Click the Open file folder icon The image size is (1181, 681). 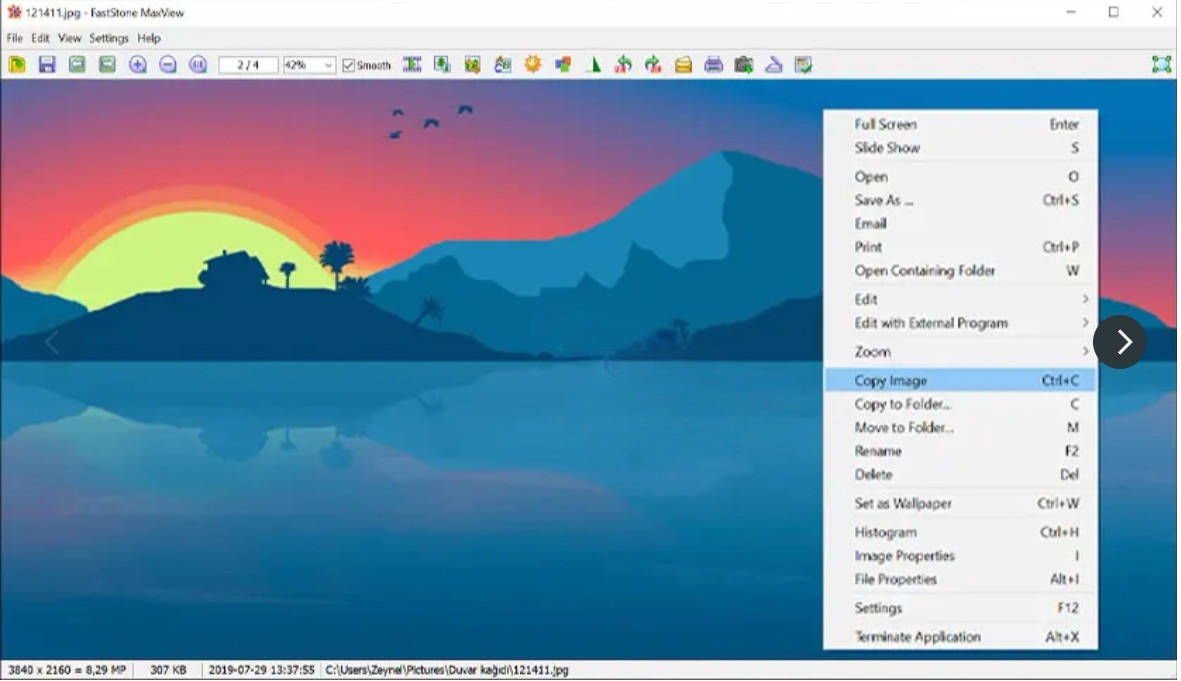tap(17, 65)
